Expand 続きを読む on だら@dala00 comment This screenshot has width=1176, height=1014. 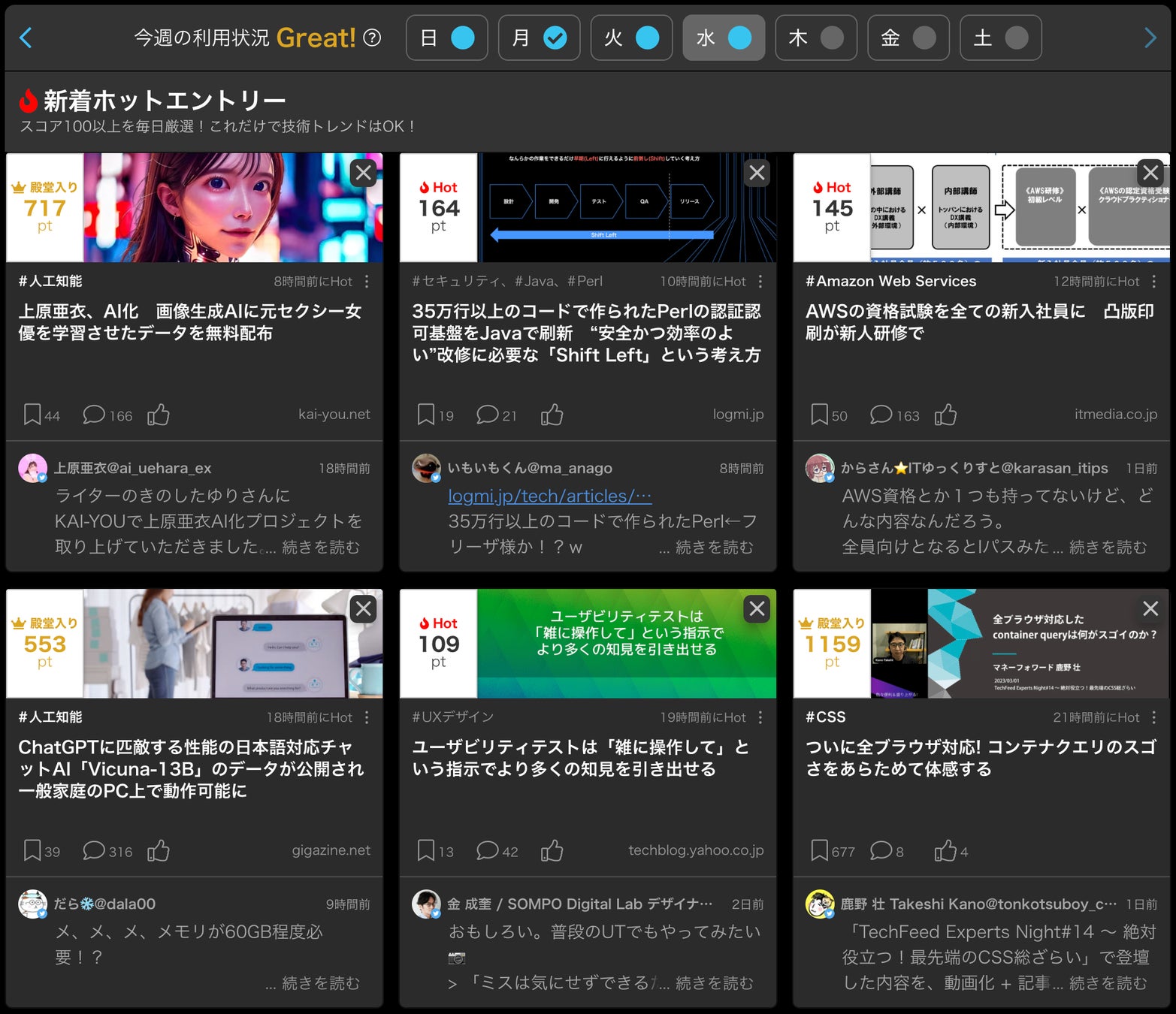click(321, 983)
